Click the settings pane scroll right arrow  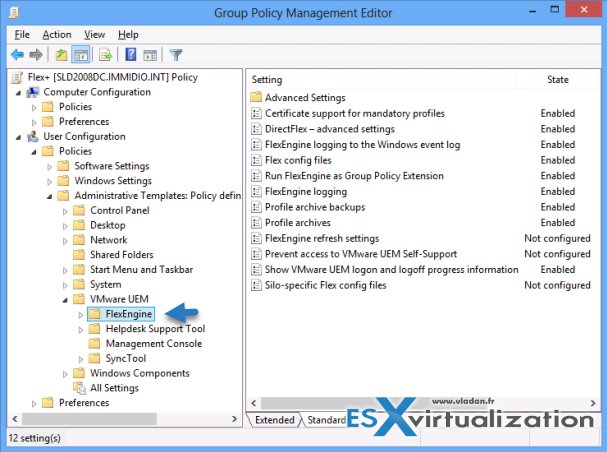tap(593, 403)
